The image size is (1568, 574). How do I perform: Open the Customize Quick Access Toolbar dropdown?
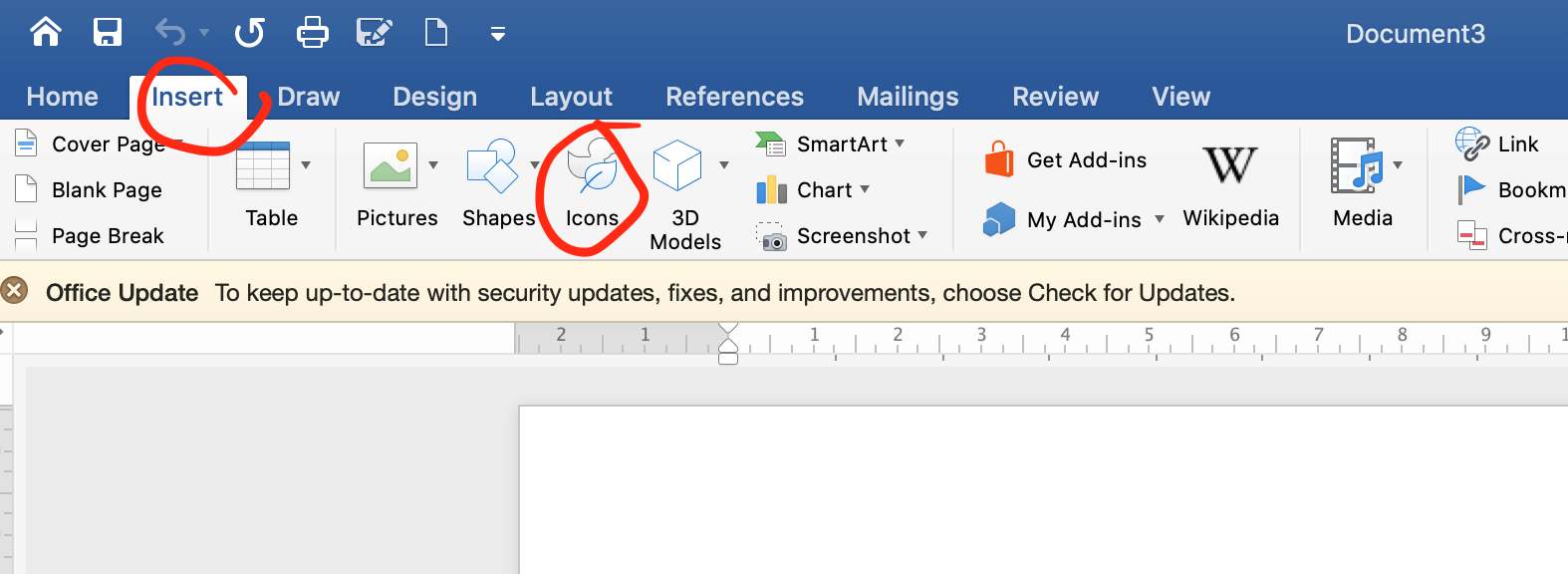tap(498, 35)
